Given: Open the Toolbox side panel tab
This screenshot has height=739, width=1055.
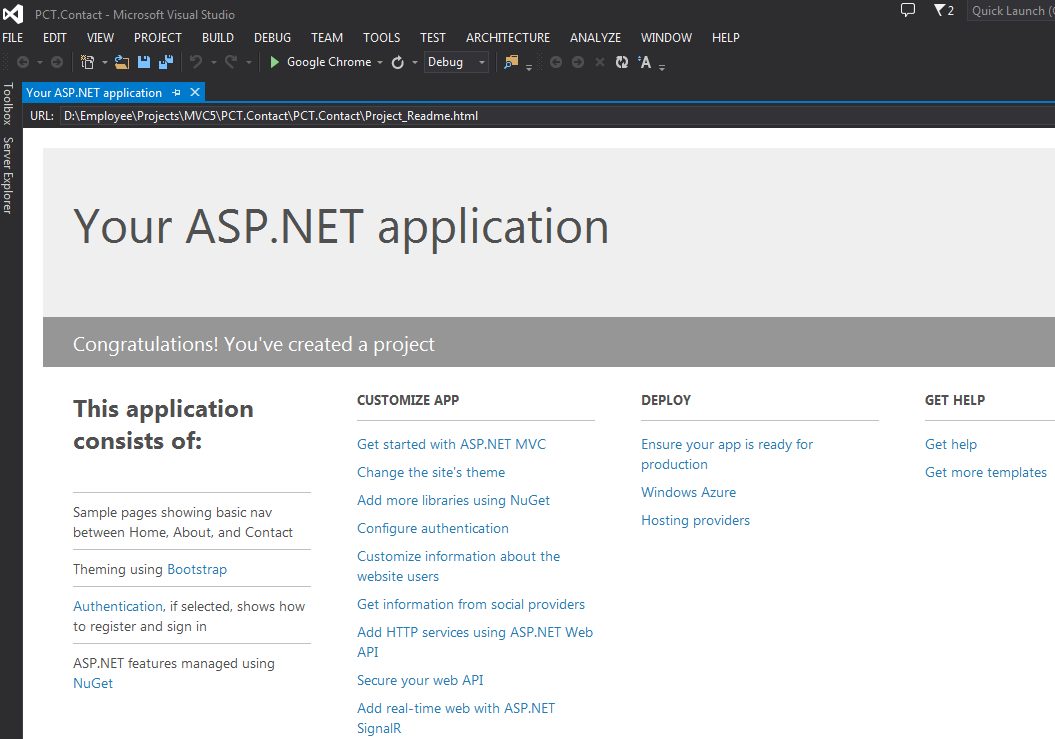Looking at the screenshot, I should (x=8, y=103).
